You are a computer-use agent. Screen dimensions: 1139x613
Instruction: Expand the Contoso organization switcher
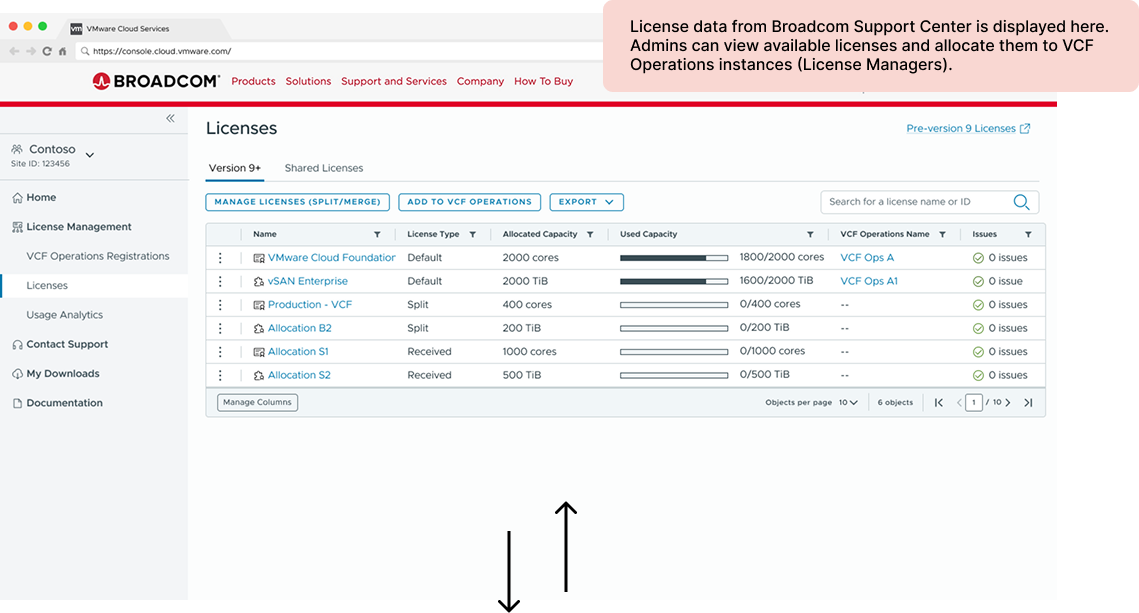click(90, 155)
